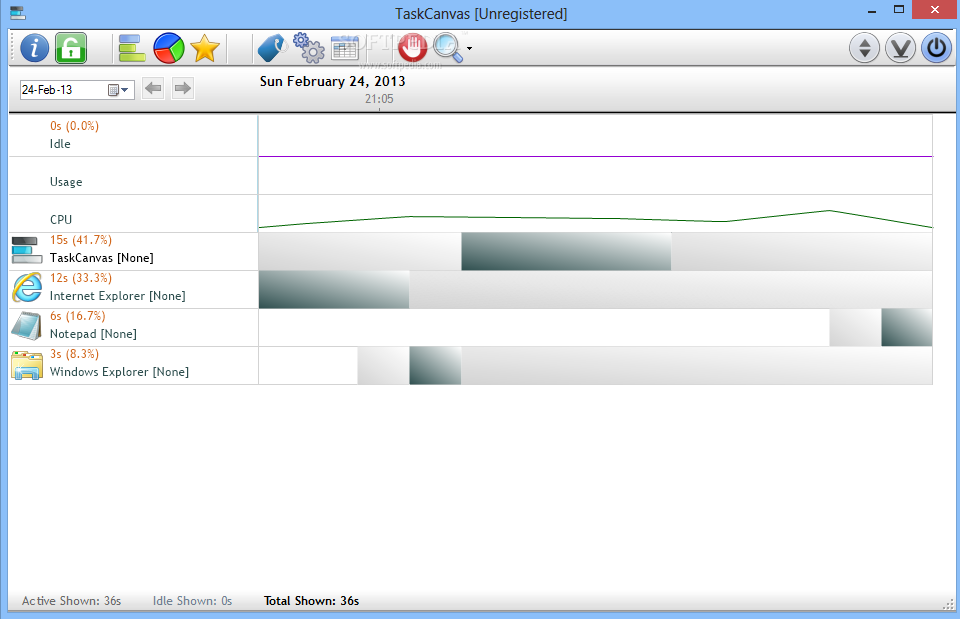Select the TaskCanvas app icon row
Screen dimensions: 960x619
click(x=27, y=250)
